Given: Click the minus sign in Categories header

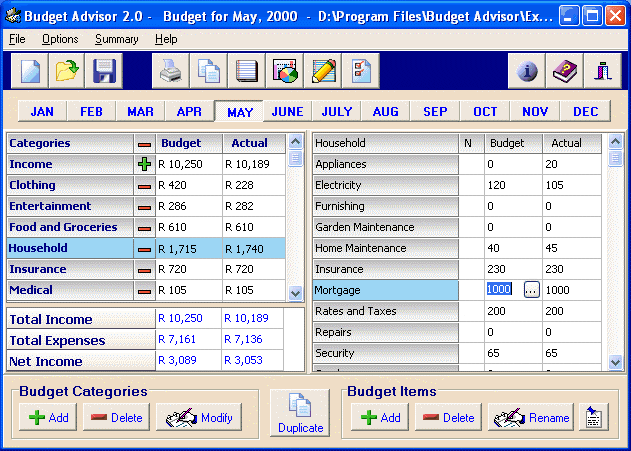Looking at the screenshot, I should coord(144,144).
